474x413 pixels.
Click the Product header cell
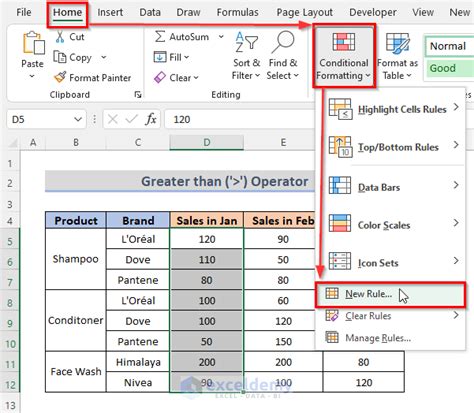click(x=76, y=220)
